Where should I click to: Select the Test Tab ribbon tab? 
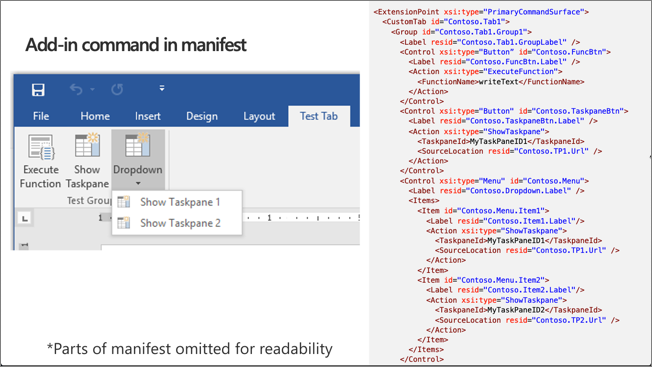[319, 116]
